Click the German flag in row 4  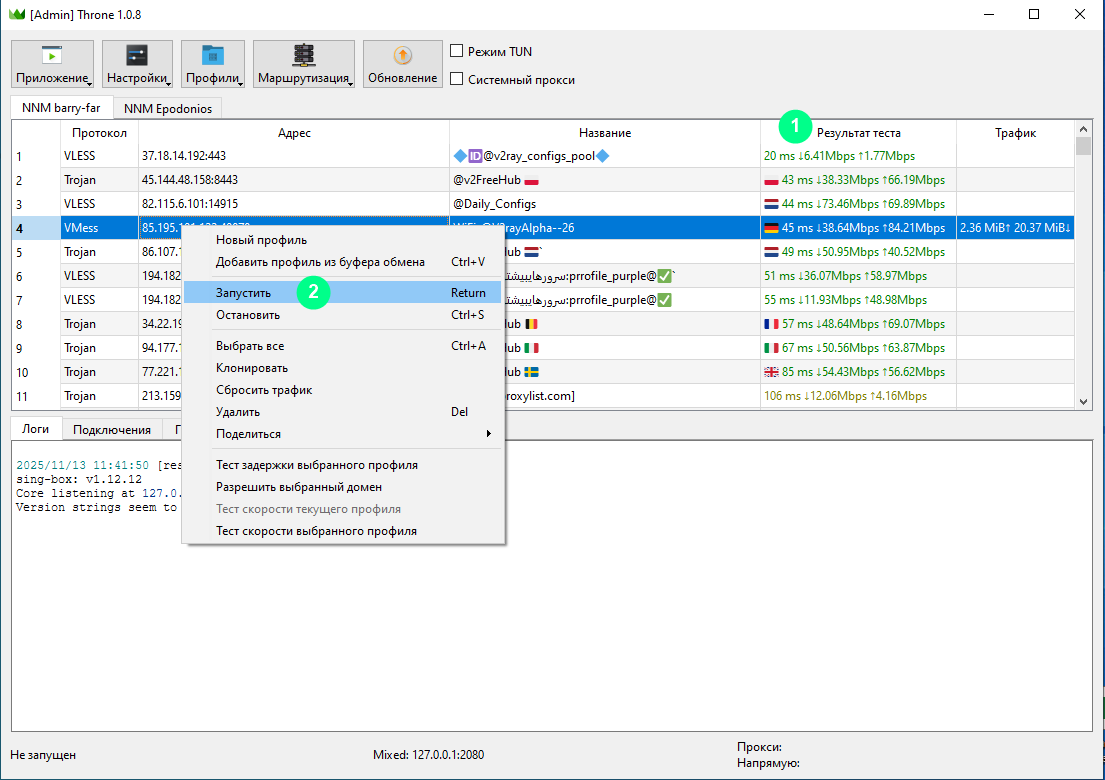[x=771, y=228]
